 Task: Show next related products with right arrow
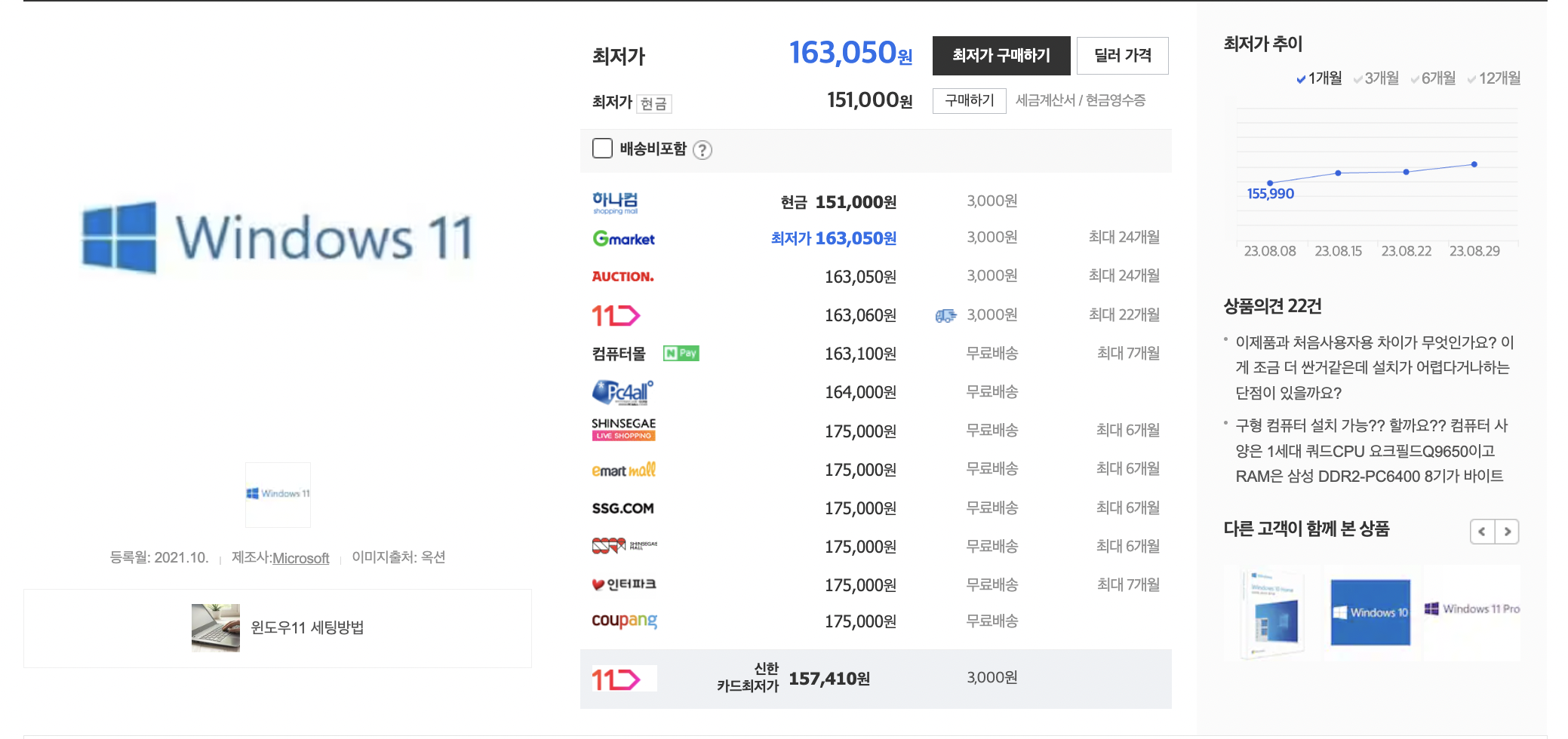point(1507,532)
